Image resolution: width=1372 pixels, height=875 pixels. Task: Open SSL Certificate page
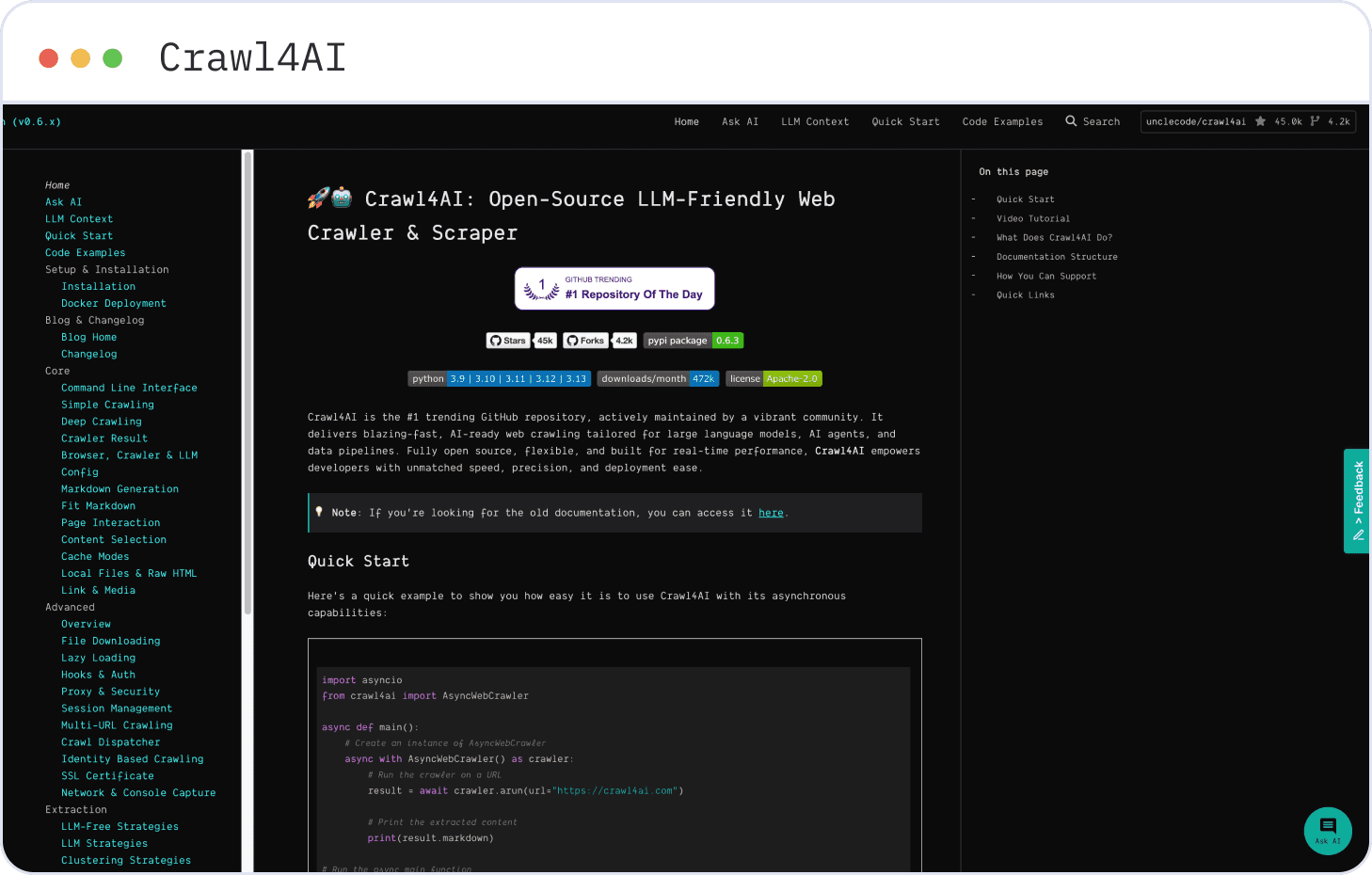[x=108, y=777]
